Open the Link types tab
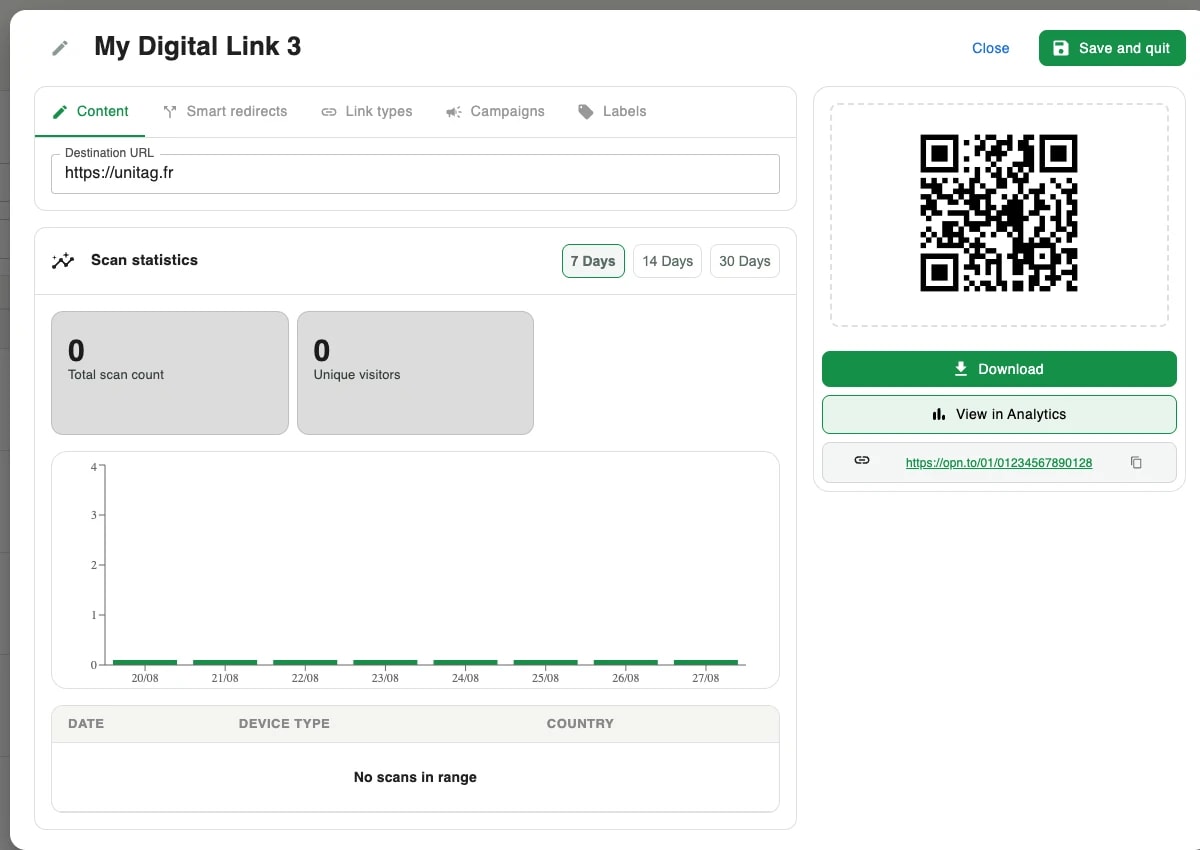The width and height of the screenshot is (1200, 850). pyautogui.click(x=366, y=111)
